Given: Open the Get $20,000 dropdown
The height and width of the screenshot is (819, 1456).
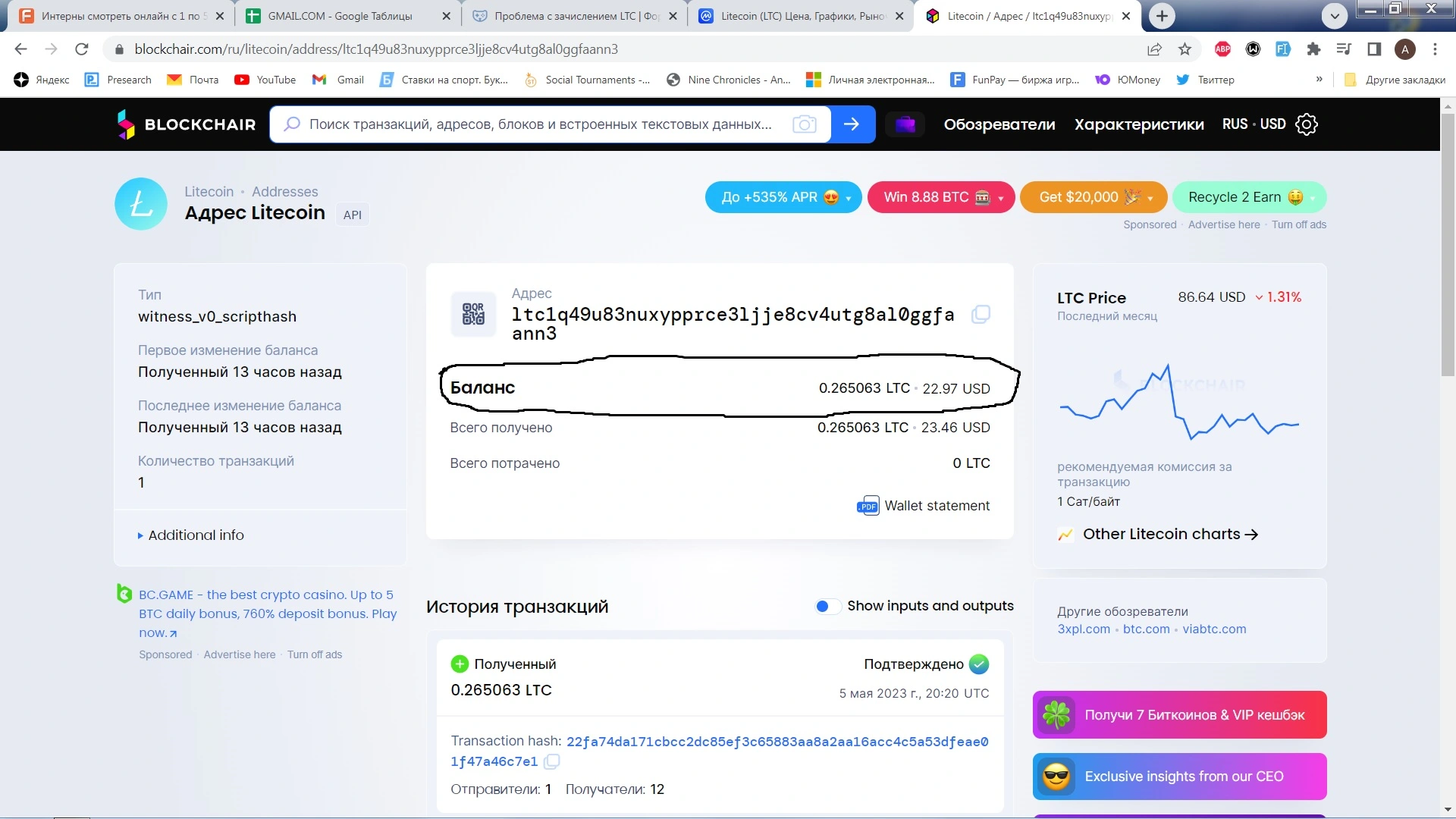Looking at the screenshot, I should (1094, 198).
